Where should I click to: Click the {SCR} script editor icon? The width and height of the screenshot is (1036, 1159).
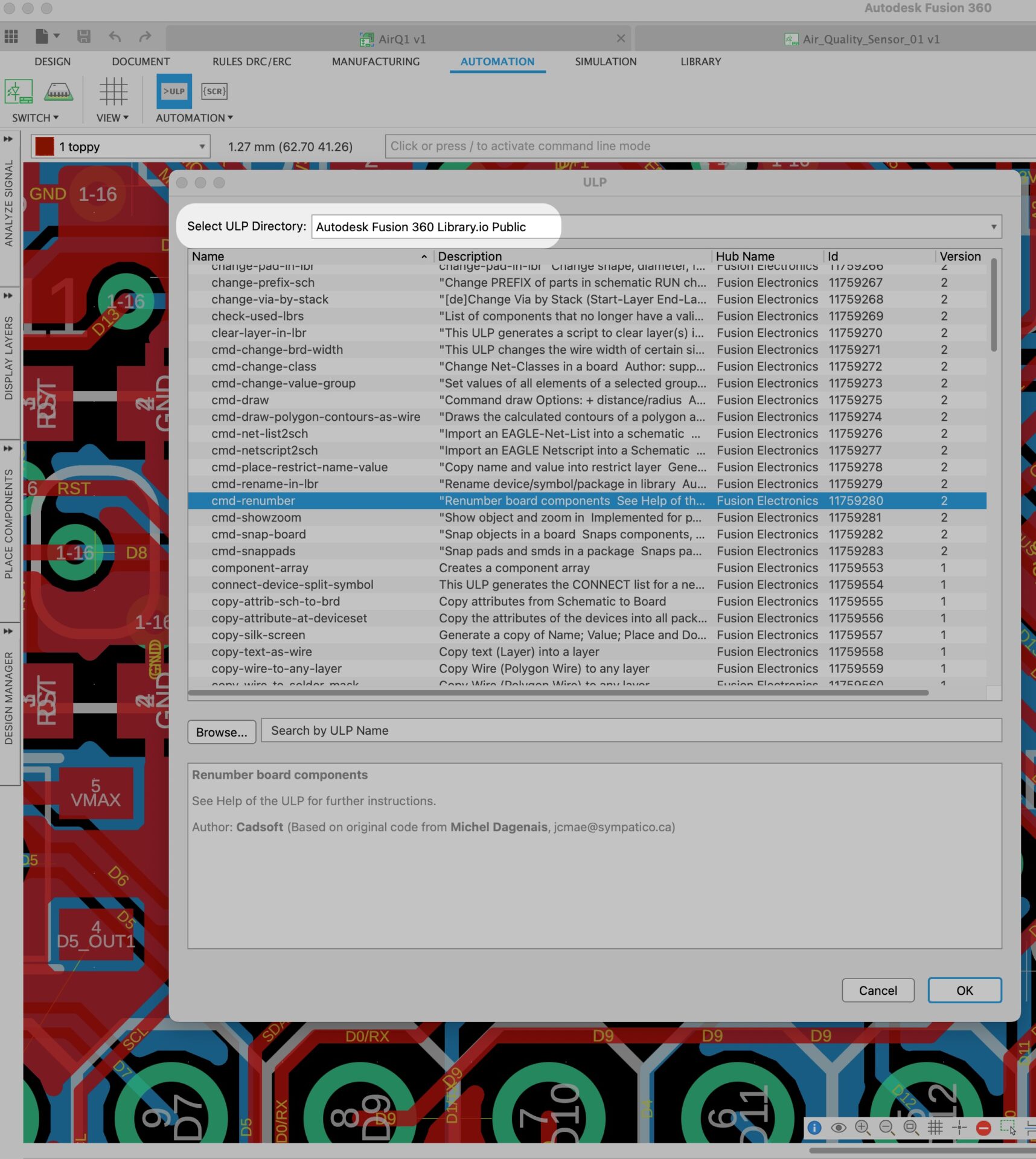point(214,91)
